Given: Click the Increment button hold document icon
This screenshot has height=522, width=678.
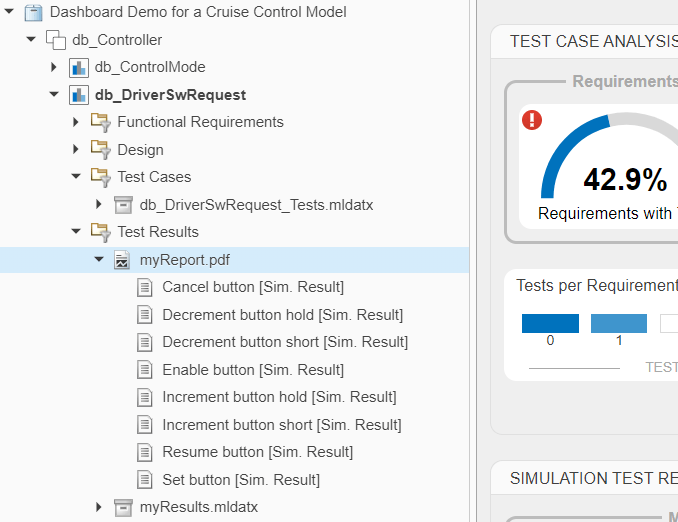Looking at the screenshot, I should 144,397.
